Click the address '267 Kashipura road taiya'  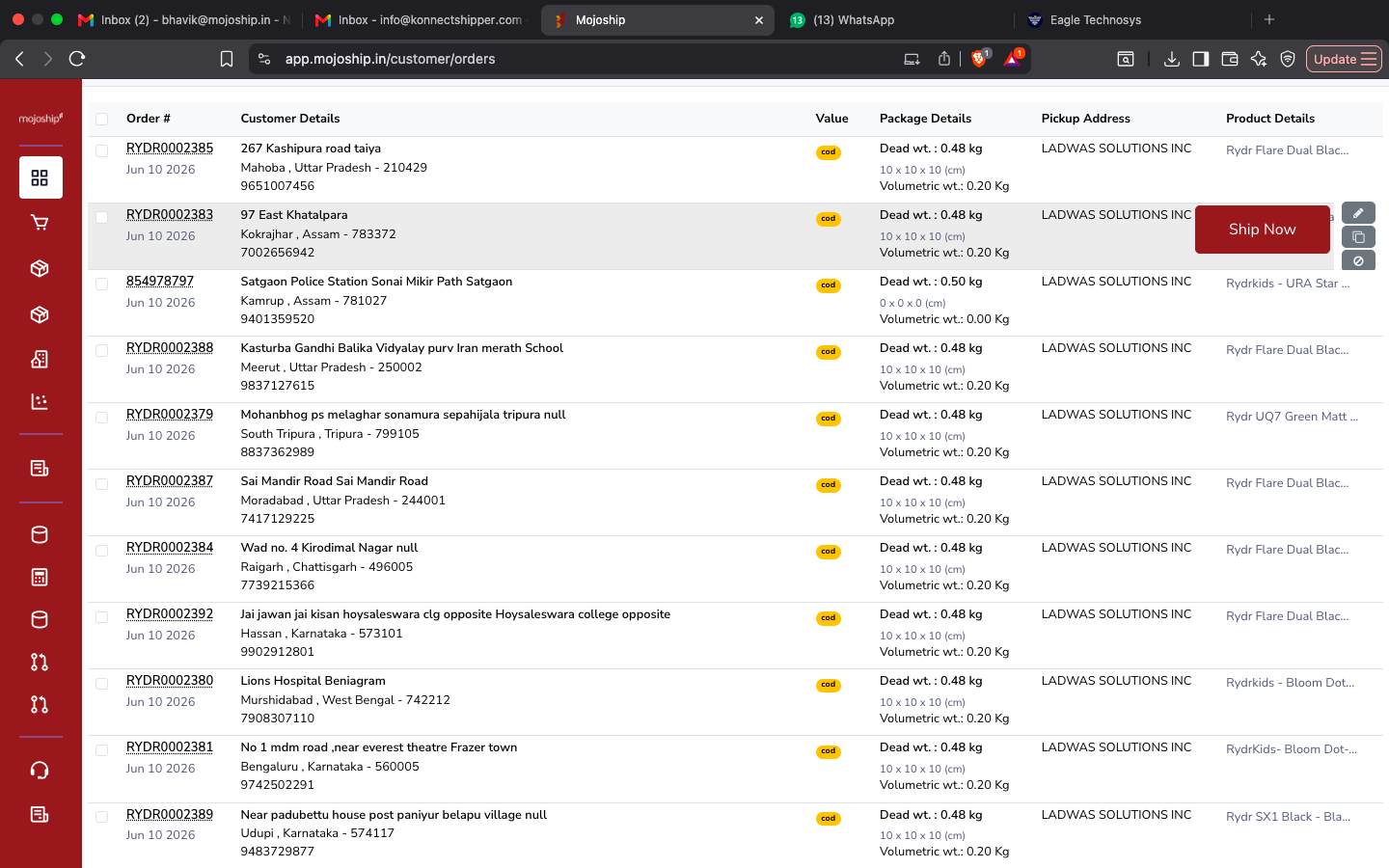[x=311, y=149]
